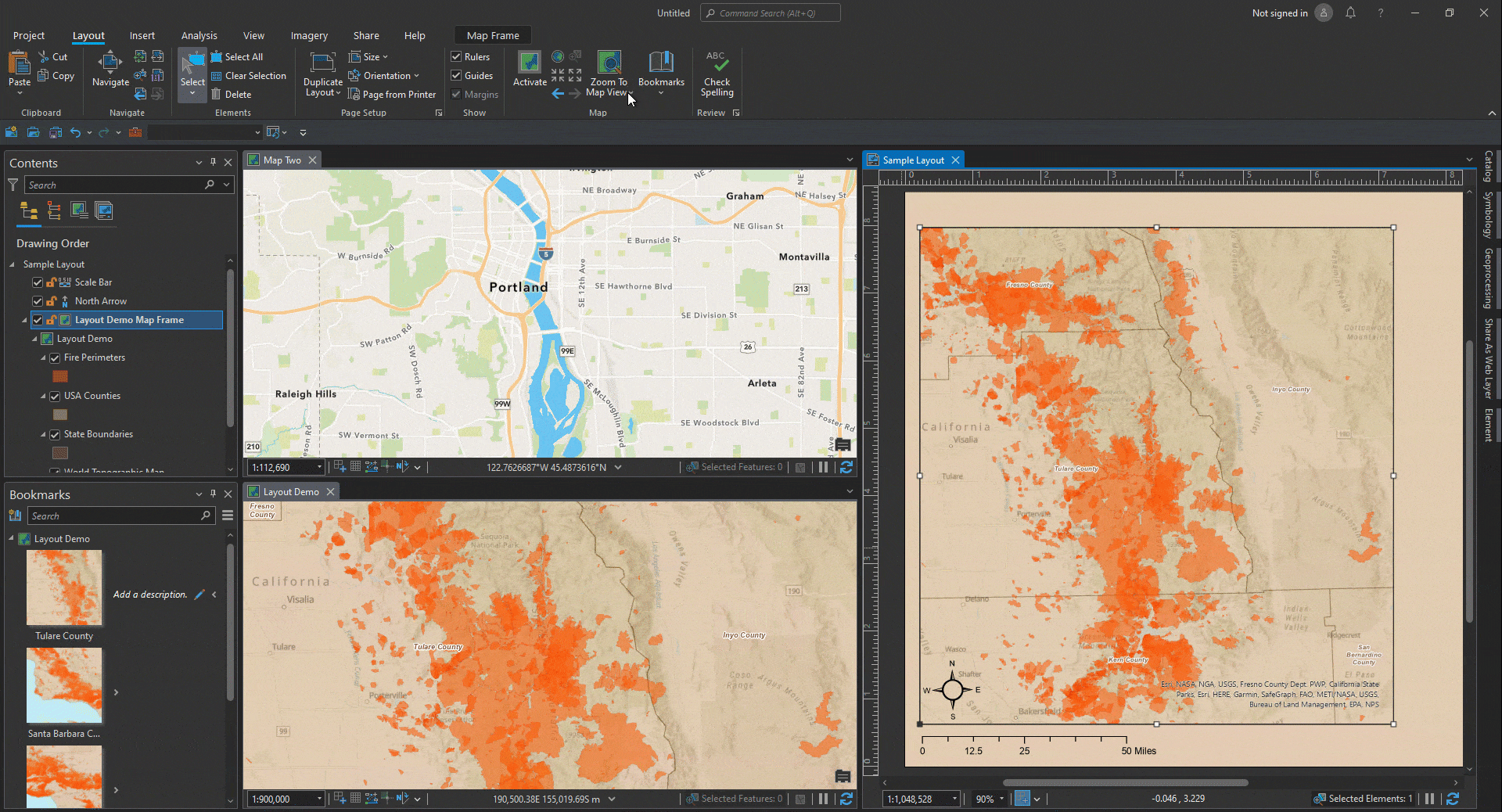Run Check Spelling
1502x812 pixels.
click(x=717, y=74)
